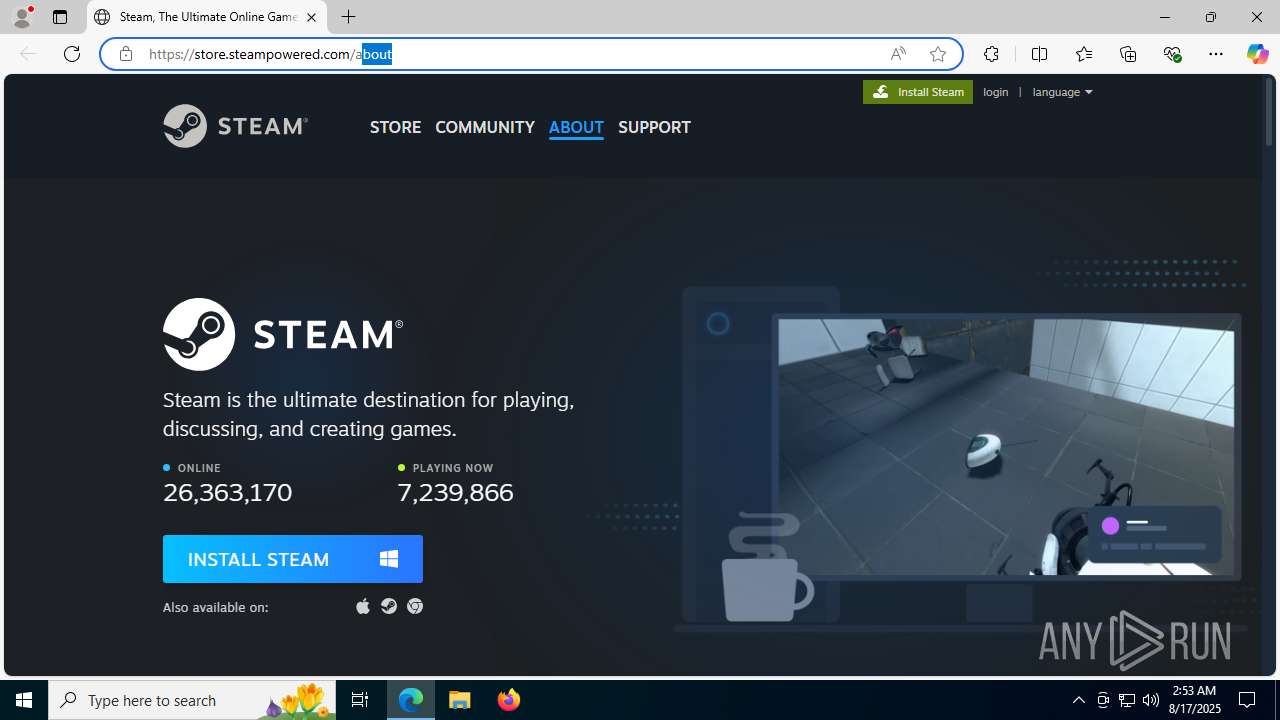Expand the language dropdown

coord(1062,92)
